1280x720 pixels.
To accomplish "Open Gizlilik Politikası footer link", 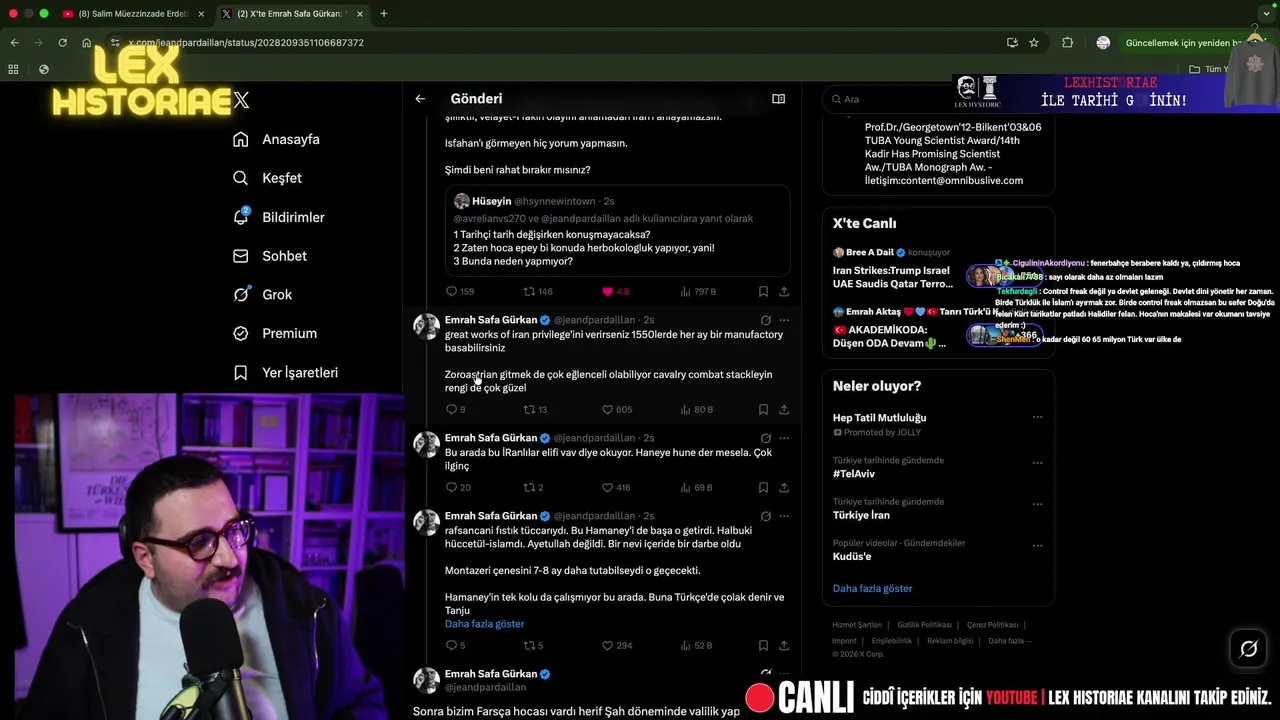I will (x=924, y=625).
